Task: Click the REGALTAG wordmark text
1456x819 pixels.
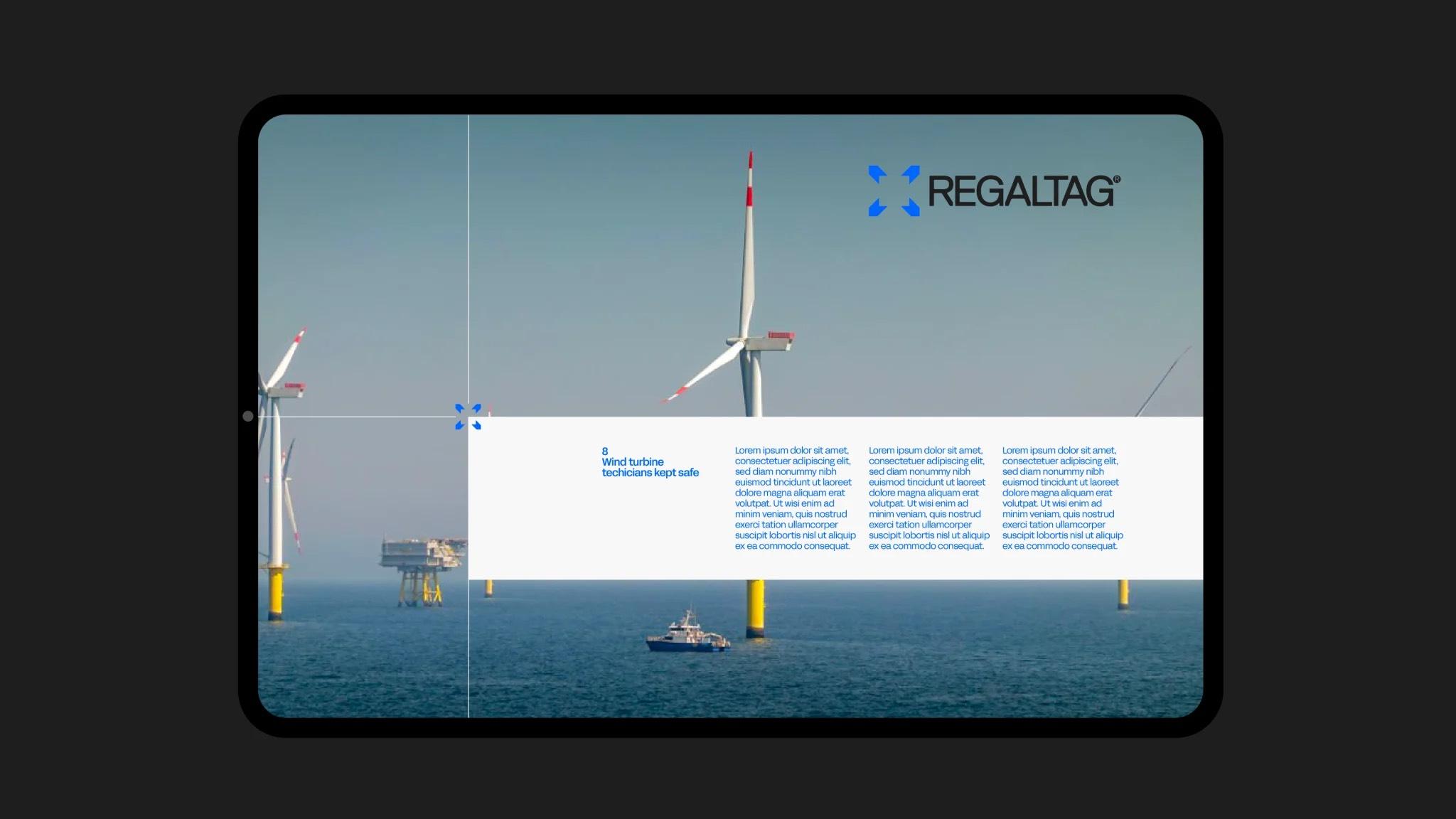Action: [x=1021, y=191]
